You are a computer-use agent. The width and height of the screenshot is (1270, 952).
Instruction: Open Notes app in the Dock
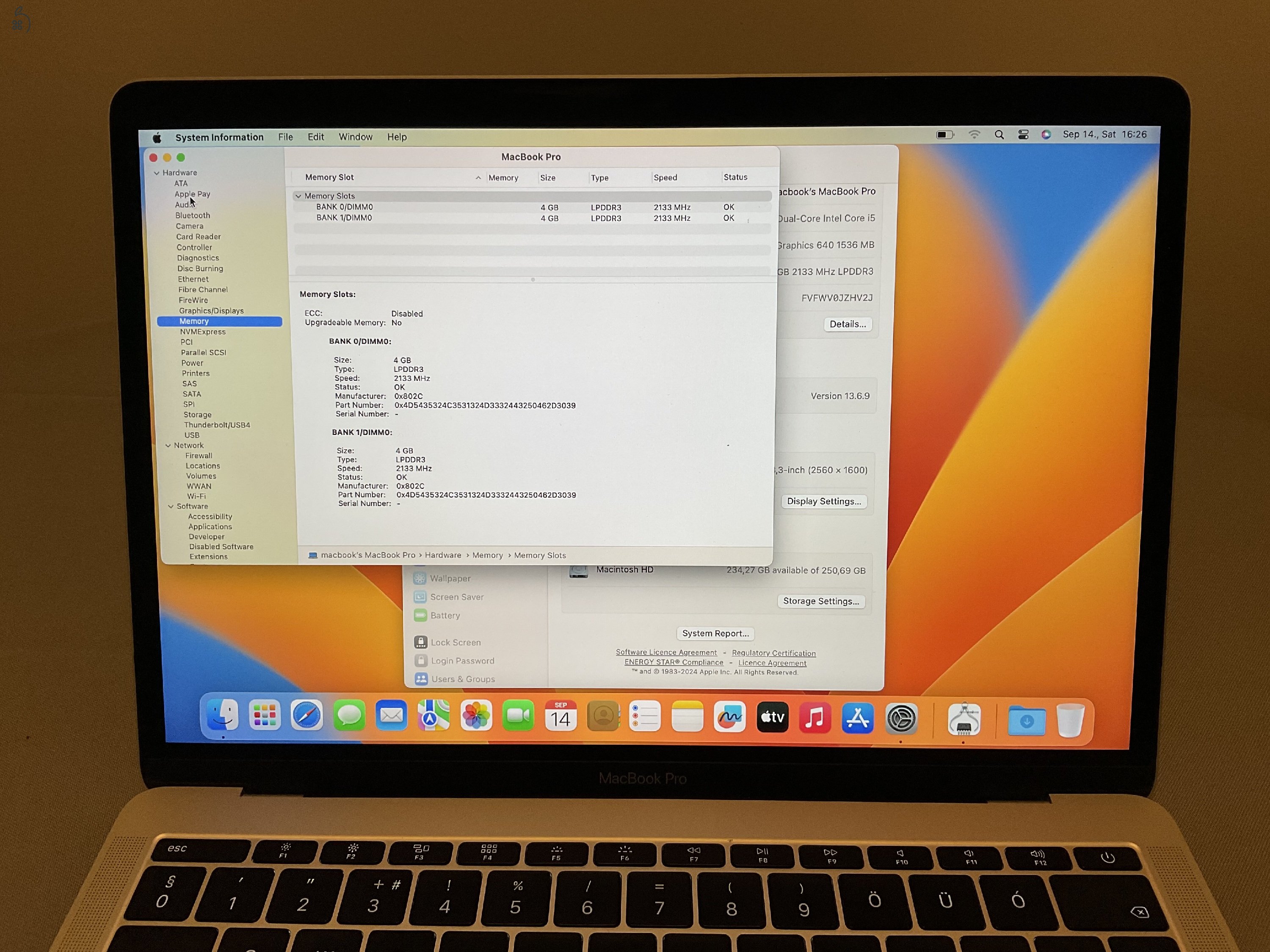coord(687,716)
